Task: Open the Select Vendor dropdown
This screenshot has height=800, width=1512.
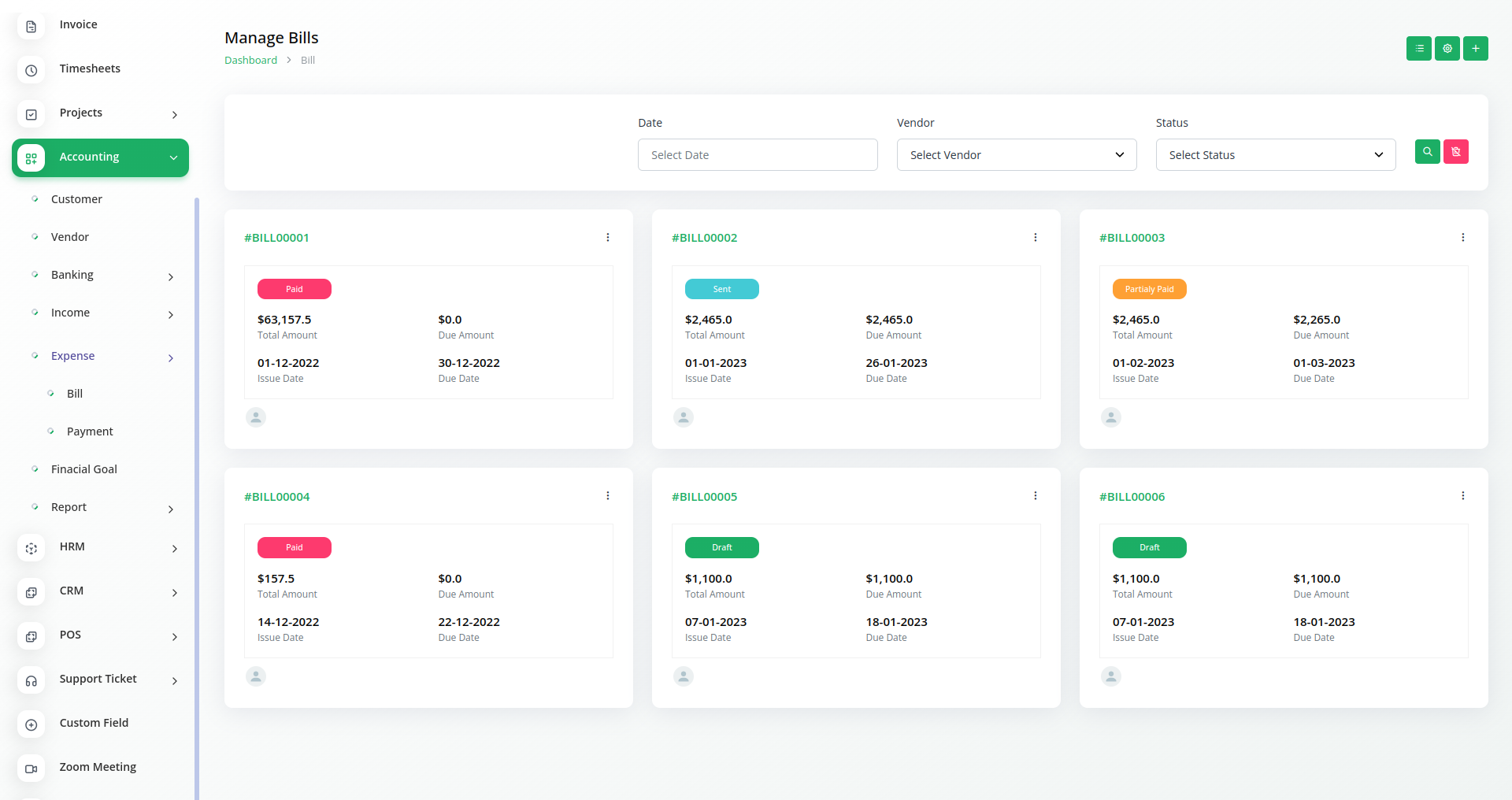Action: coord(1016,155)
